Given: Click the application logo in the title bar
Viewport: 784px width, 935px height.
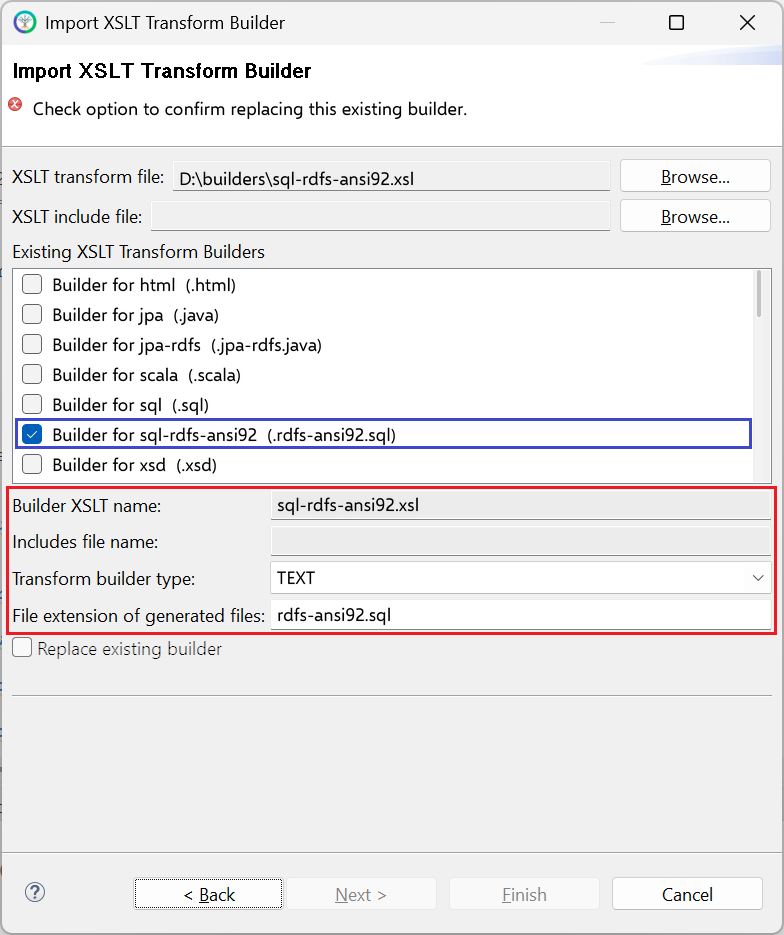Looking at the screenshot, I should point(24,23).
